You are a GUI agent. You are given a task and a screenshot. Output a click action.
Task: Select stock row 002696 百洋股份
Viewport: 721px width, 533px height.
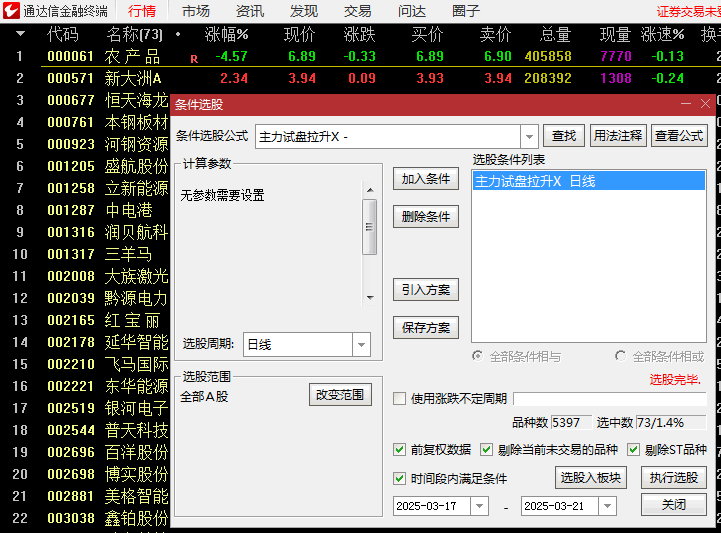pyautogui.click(x=85, y=452)
